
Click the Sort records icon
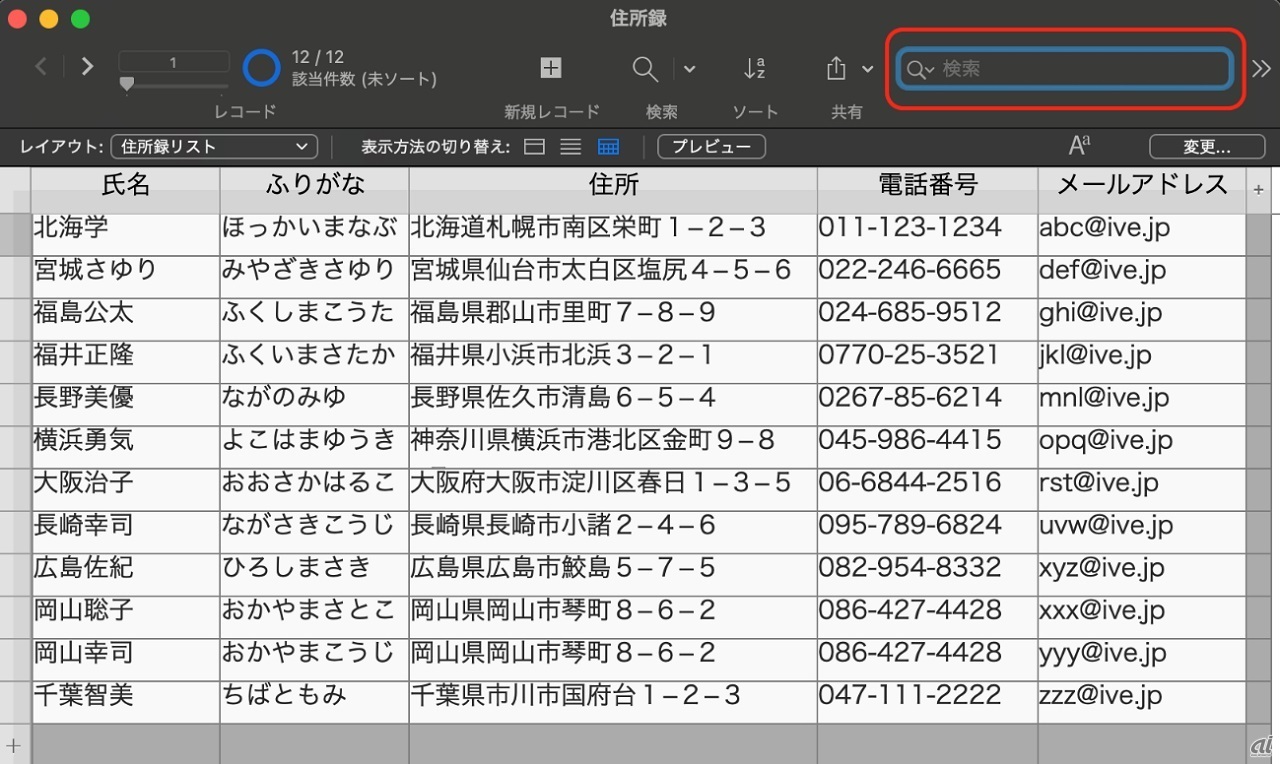tap(754, 69)
